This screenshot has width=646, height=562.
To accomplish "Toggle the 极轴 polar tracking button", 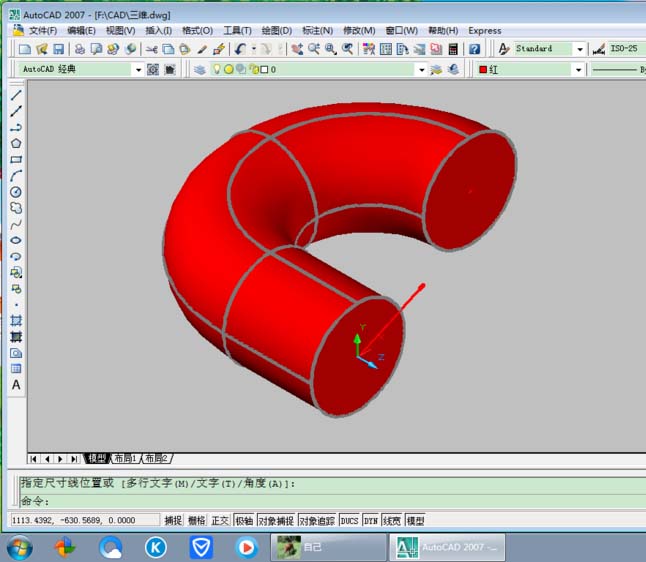I will click(244, 520).
